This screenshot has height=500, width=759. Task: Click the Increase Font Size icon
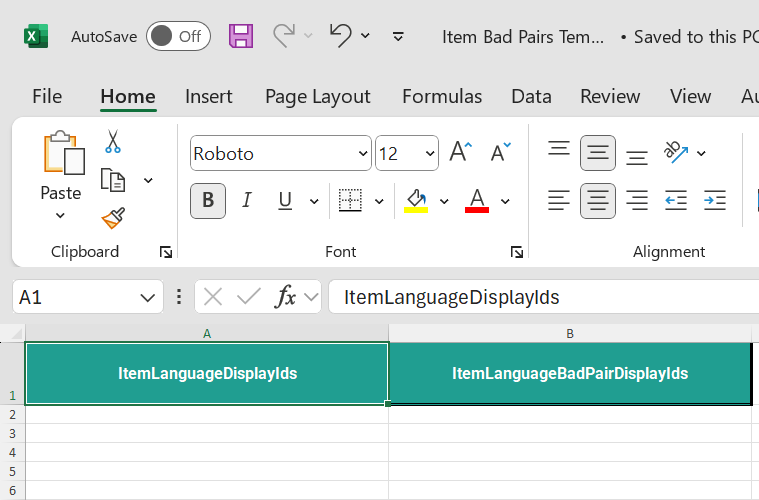[x=460, y=153]
